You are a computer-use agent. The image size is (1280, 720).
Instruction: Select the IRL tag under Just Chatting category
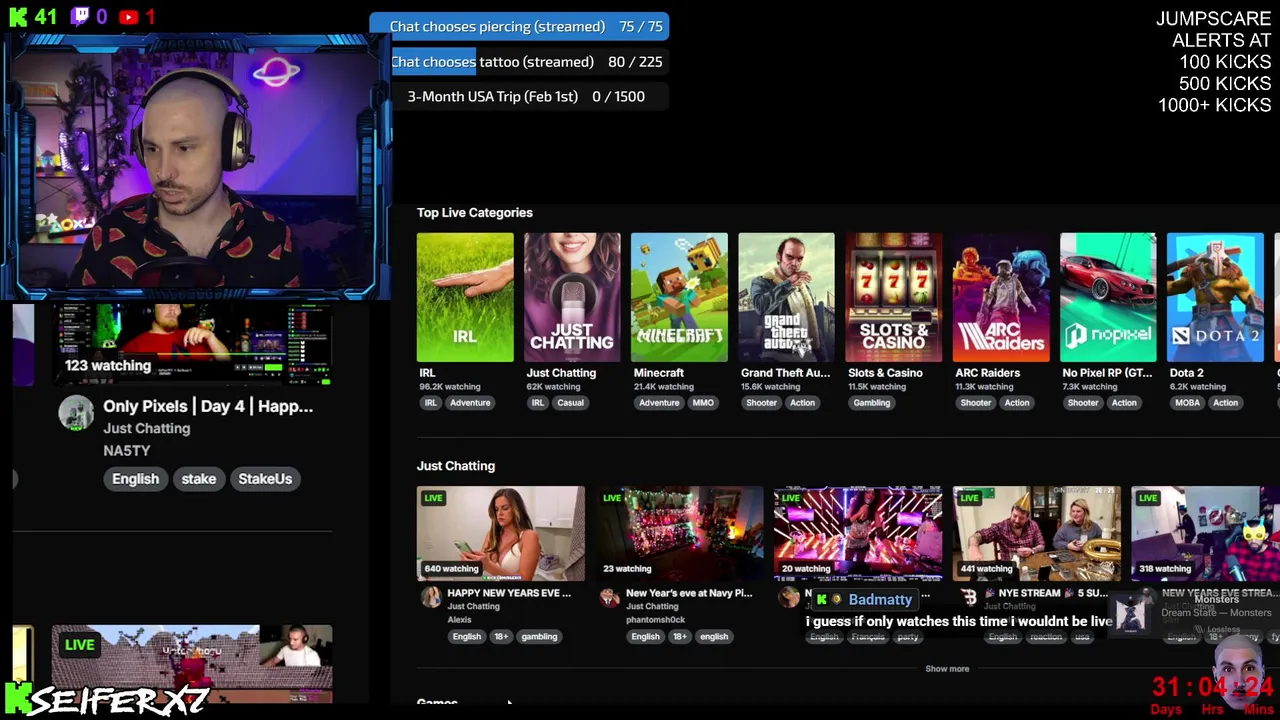click(x=538, y=403)
